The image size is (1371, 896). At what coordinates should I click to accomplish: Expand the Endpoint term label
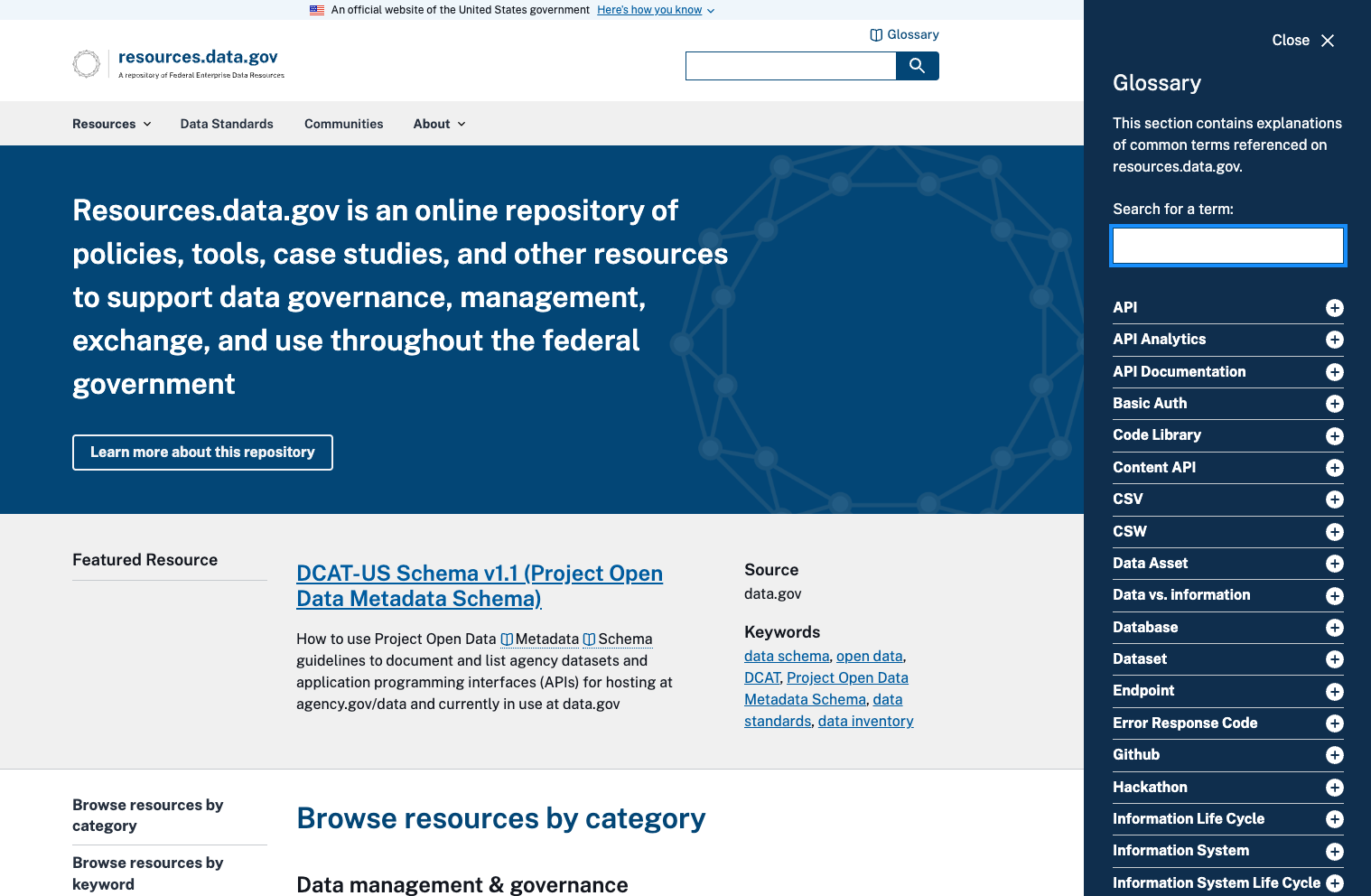(x=1143, y=691)
